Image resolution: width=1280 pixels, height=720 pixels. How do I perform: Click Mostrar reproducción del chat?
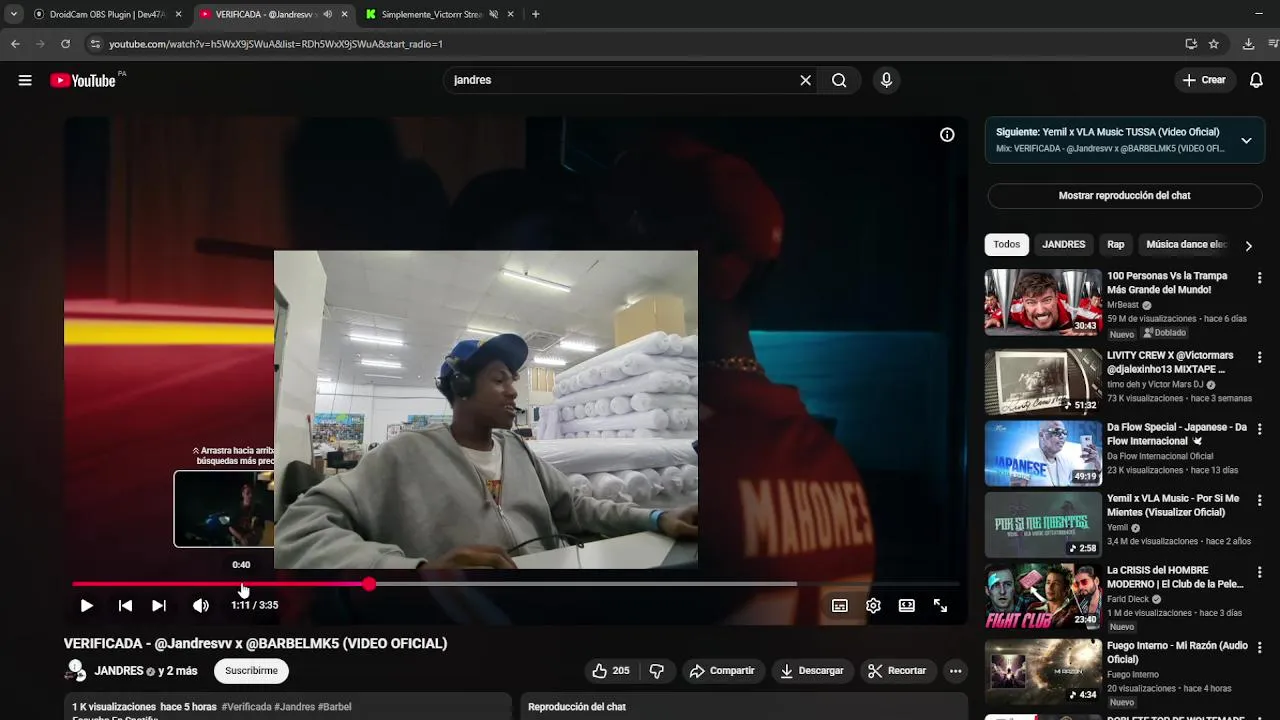click(x=1124, y=196)
